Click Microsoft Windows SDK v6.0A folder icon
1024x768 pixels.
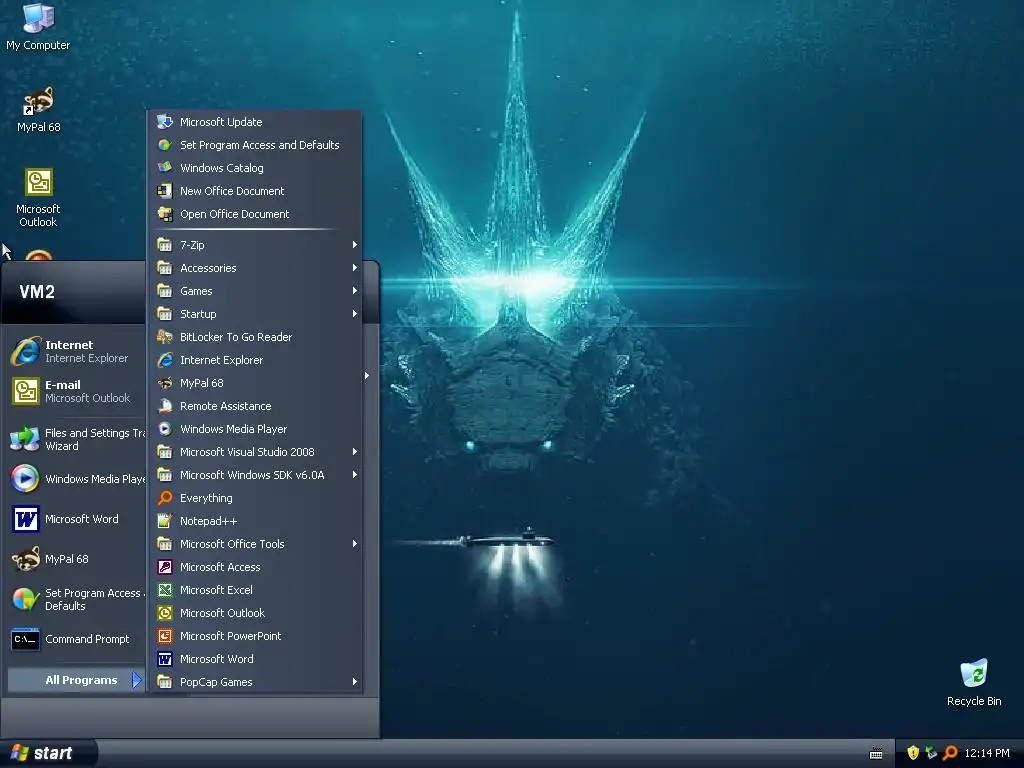tap(165, 475)
